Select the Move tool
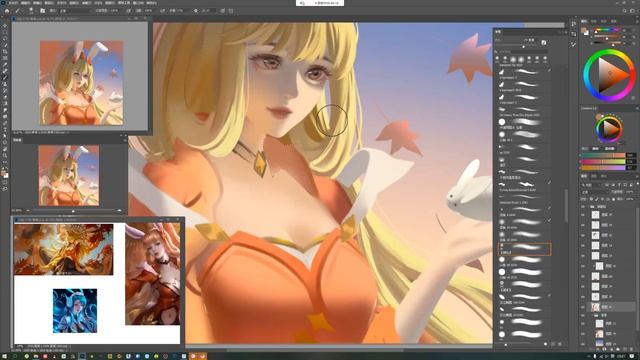This screenshot has width=640, height=360. click(5, 26)
